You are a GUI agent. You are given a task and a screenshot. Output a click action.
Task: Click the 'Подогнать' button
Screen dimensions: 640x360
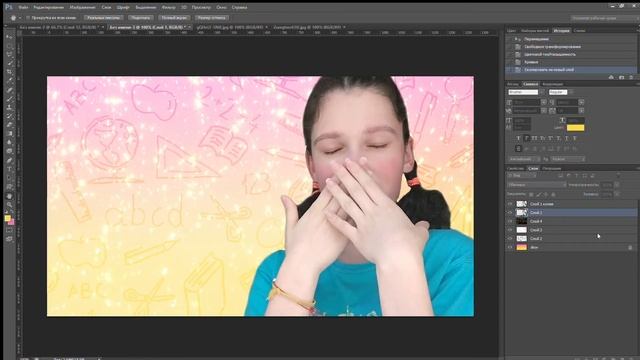(140, 18)
